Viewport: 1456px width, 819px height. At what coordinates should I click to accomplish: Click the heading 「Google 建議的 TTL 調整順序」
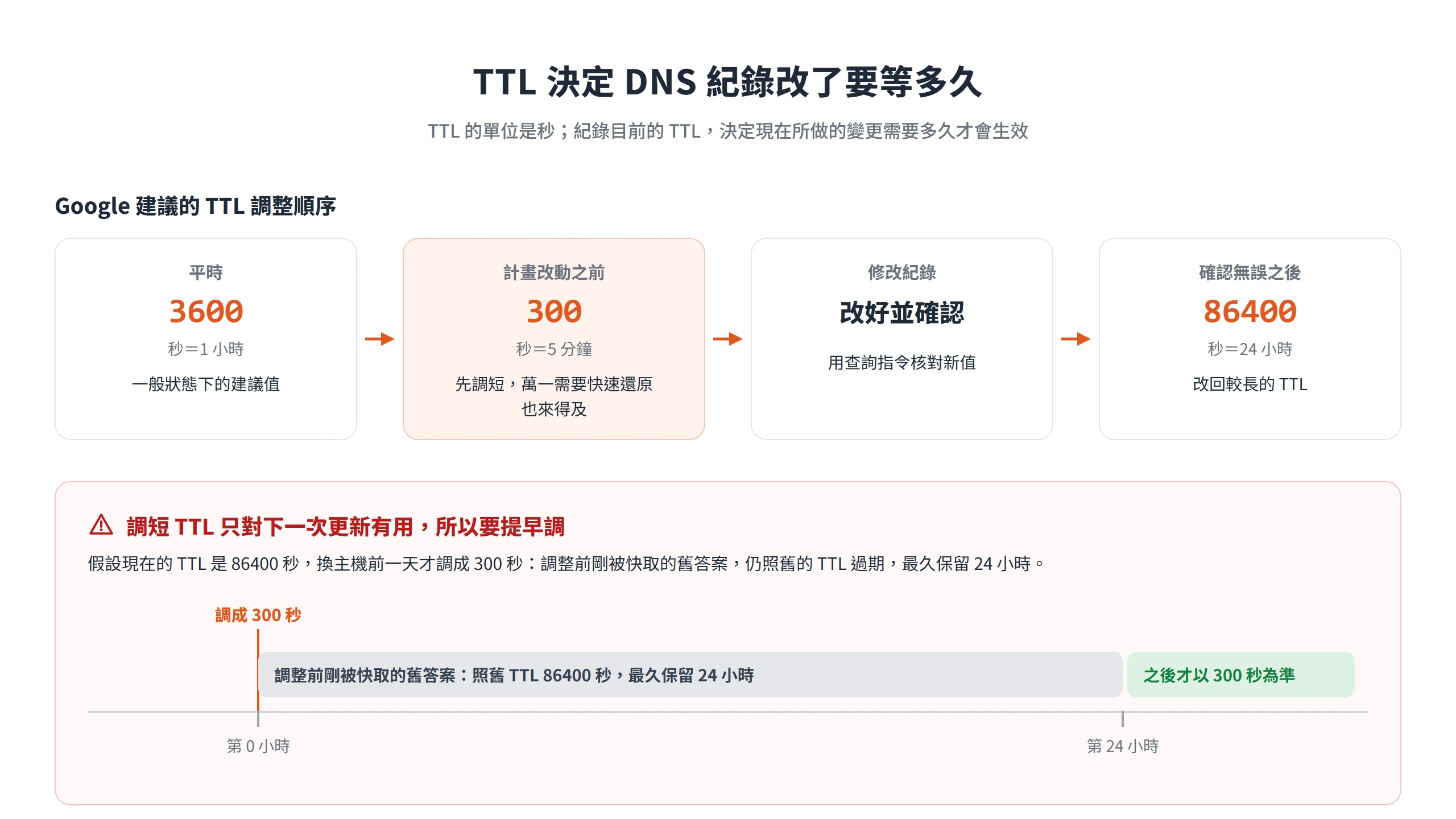click(195, 206)
